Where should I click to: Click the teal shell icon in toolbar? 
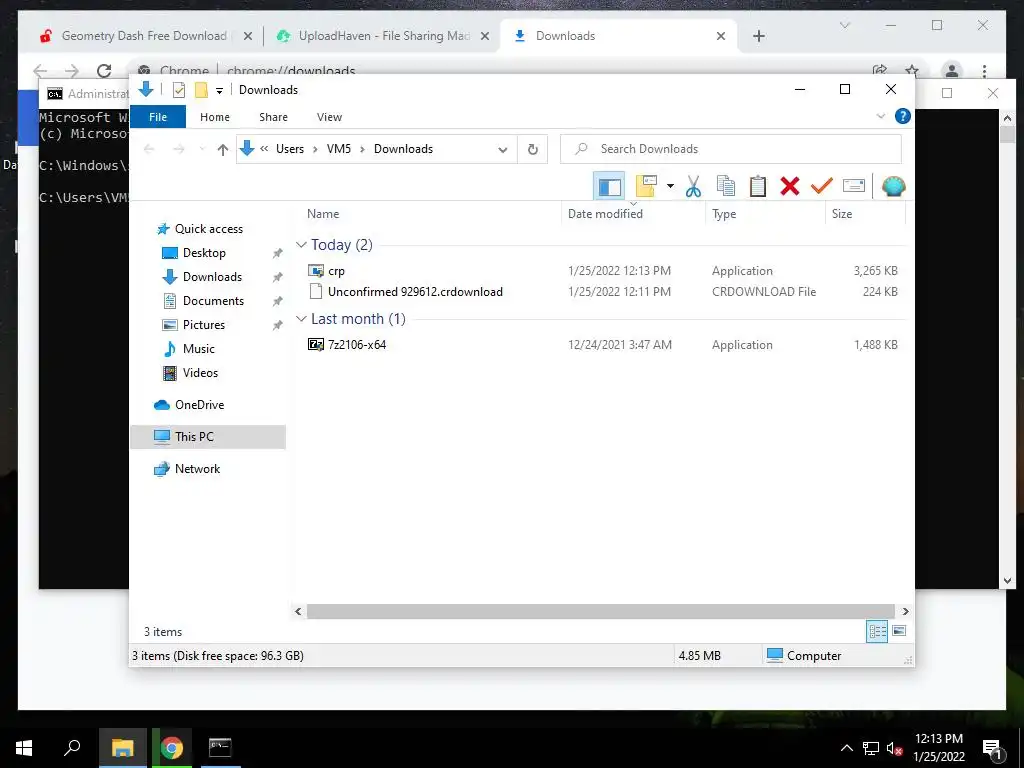(x=893, y=186)
